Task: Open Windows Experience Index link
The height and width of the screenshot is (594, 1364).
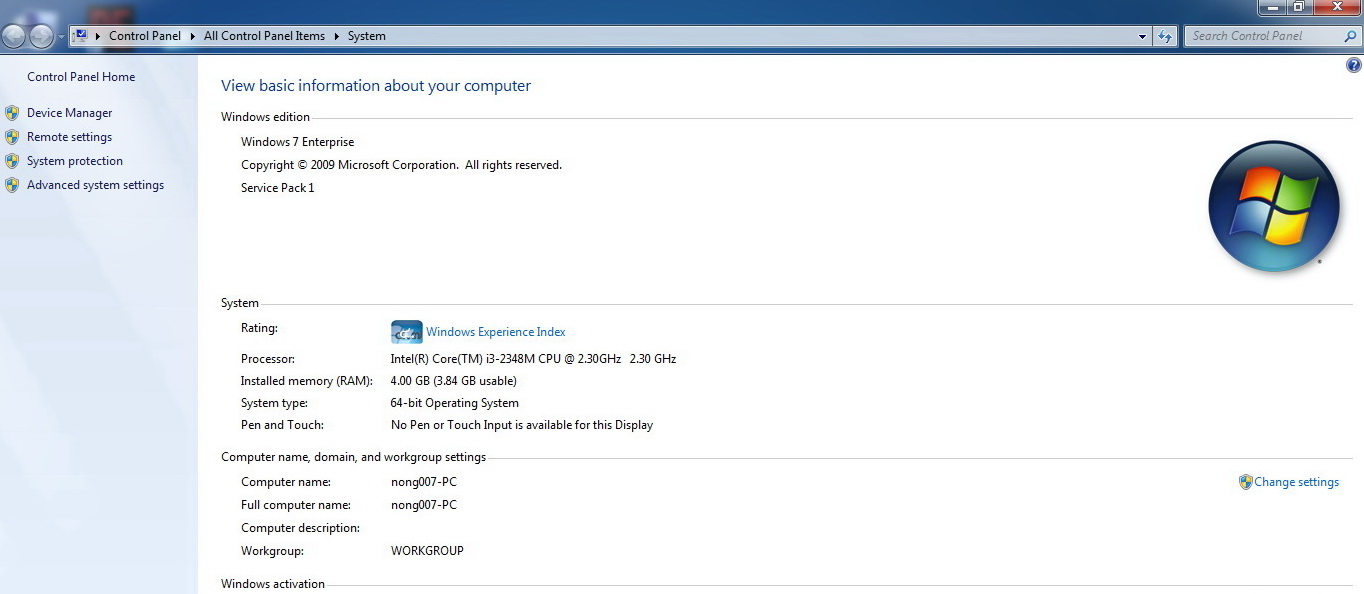Action: coord(496,332)
